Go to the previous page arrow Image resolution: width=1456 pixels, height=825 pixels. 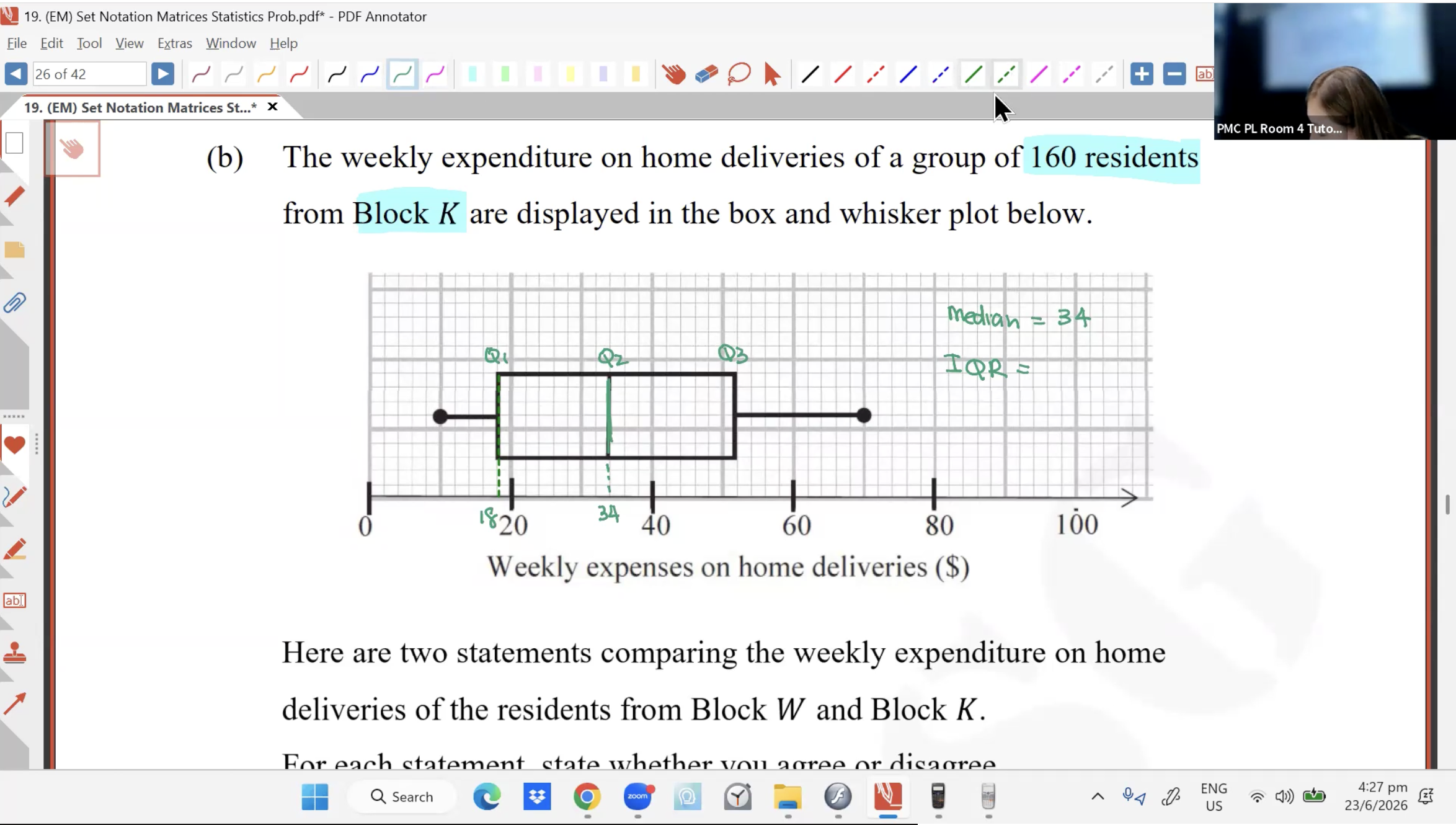16,74
